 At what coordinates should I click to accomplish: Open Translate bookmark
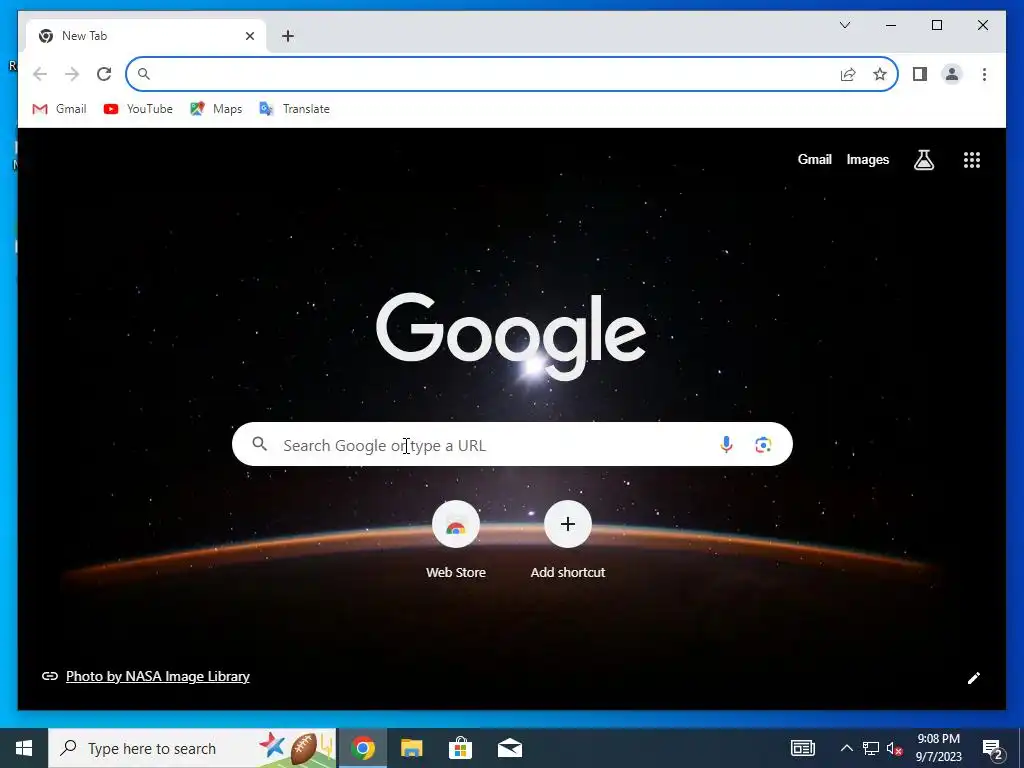(295, 109)
